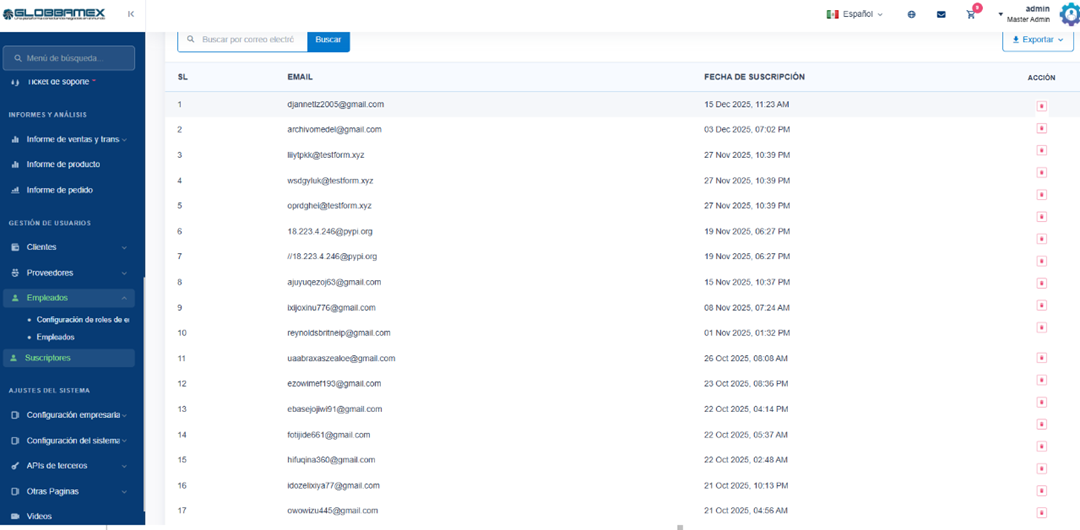The width and height of the screenshot is (1080, 530).
Task: Open Configuración de roles submenu link
Action: click(x=82, y=320)
